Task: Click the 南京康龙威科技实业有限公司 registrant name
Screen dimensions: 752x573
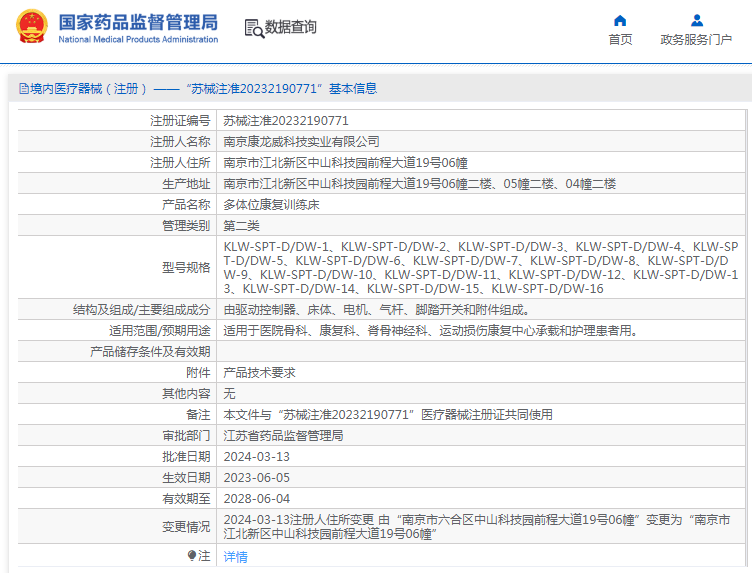Action: (302, 142)
